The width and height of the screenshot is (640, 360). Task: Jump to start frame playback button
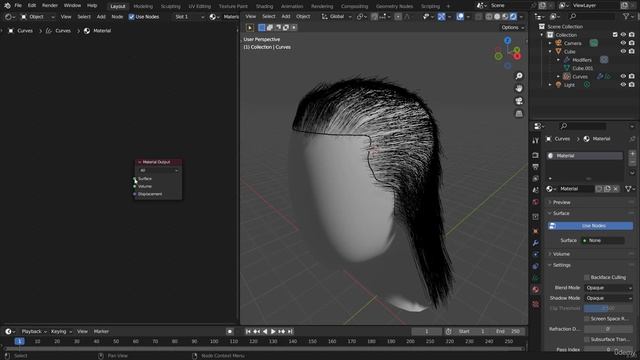coord(248,331)
